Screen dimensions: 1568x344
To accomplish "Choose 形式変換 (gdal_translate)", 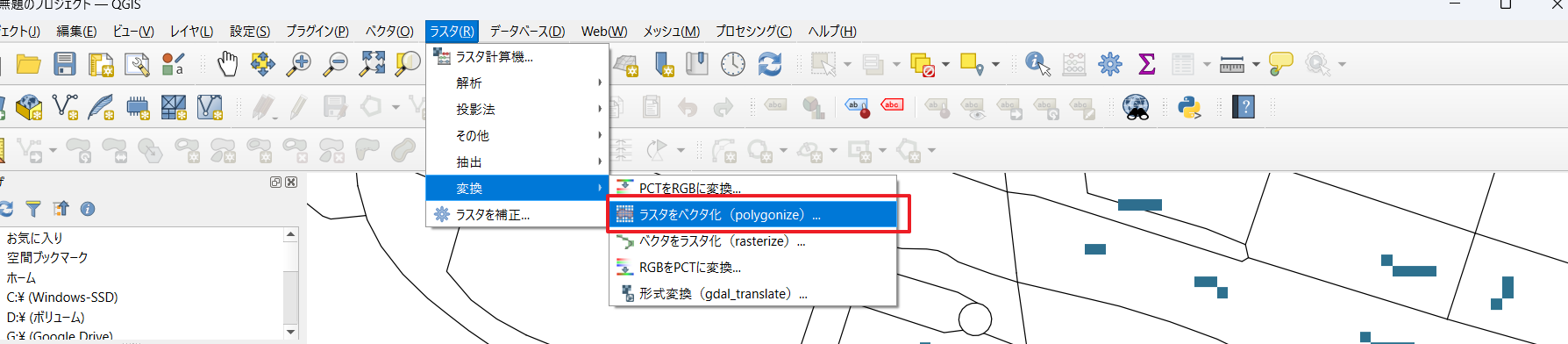I will [753, 293].
